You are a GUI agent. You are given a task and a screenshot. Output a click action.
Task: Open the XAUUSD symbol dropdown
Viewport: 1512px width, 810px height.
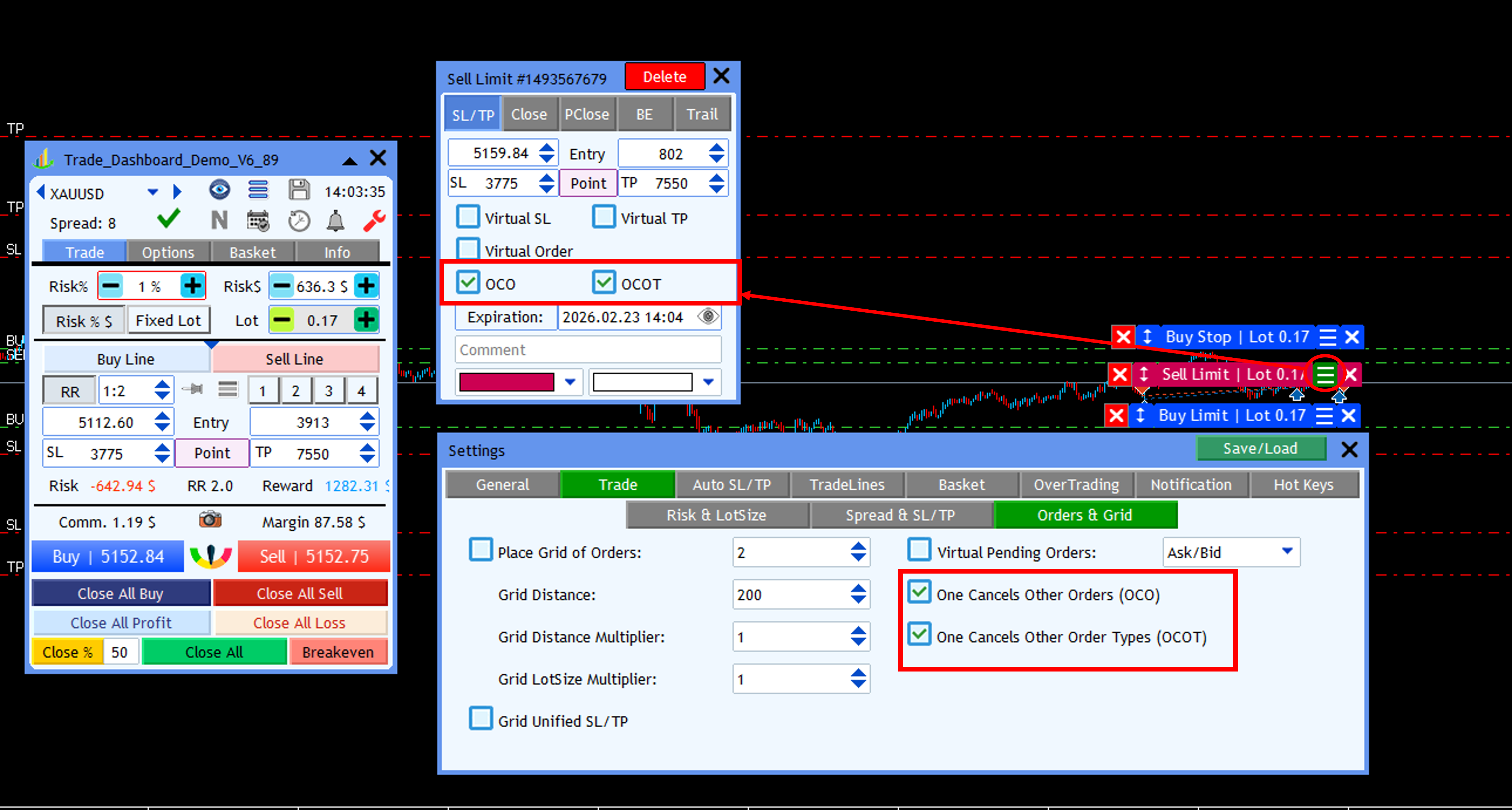(153, 192)
